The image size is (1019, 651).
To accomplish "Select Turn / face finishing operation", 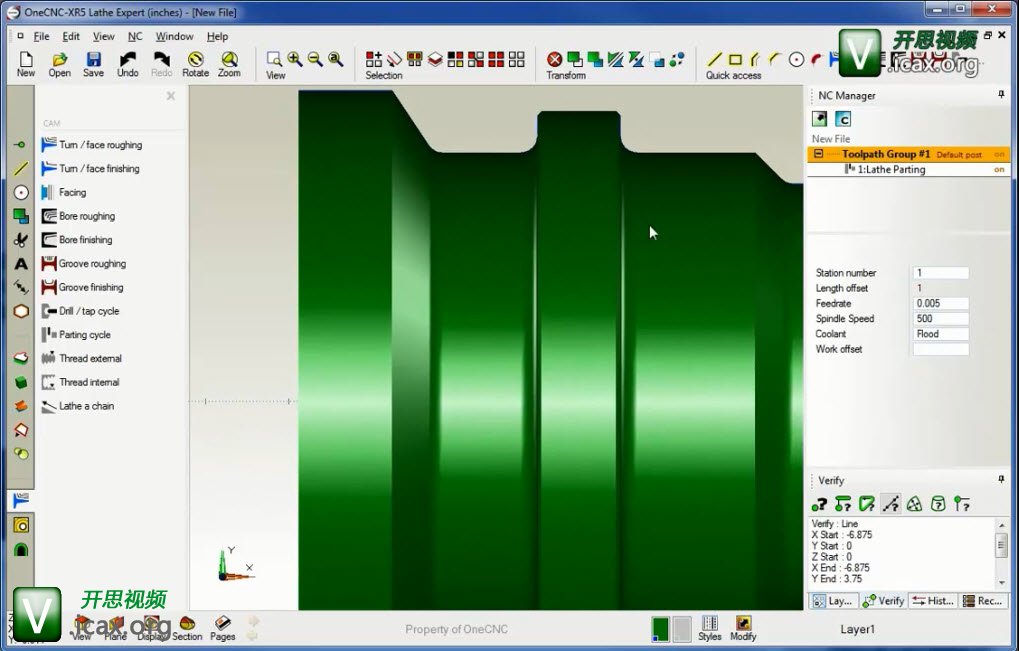I will [90, 169].
